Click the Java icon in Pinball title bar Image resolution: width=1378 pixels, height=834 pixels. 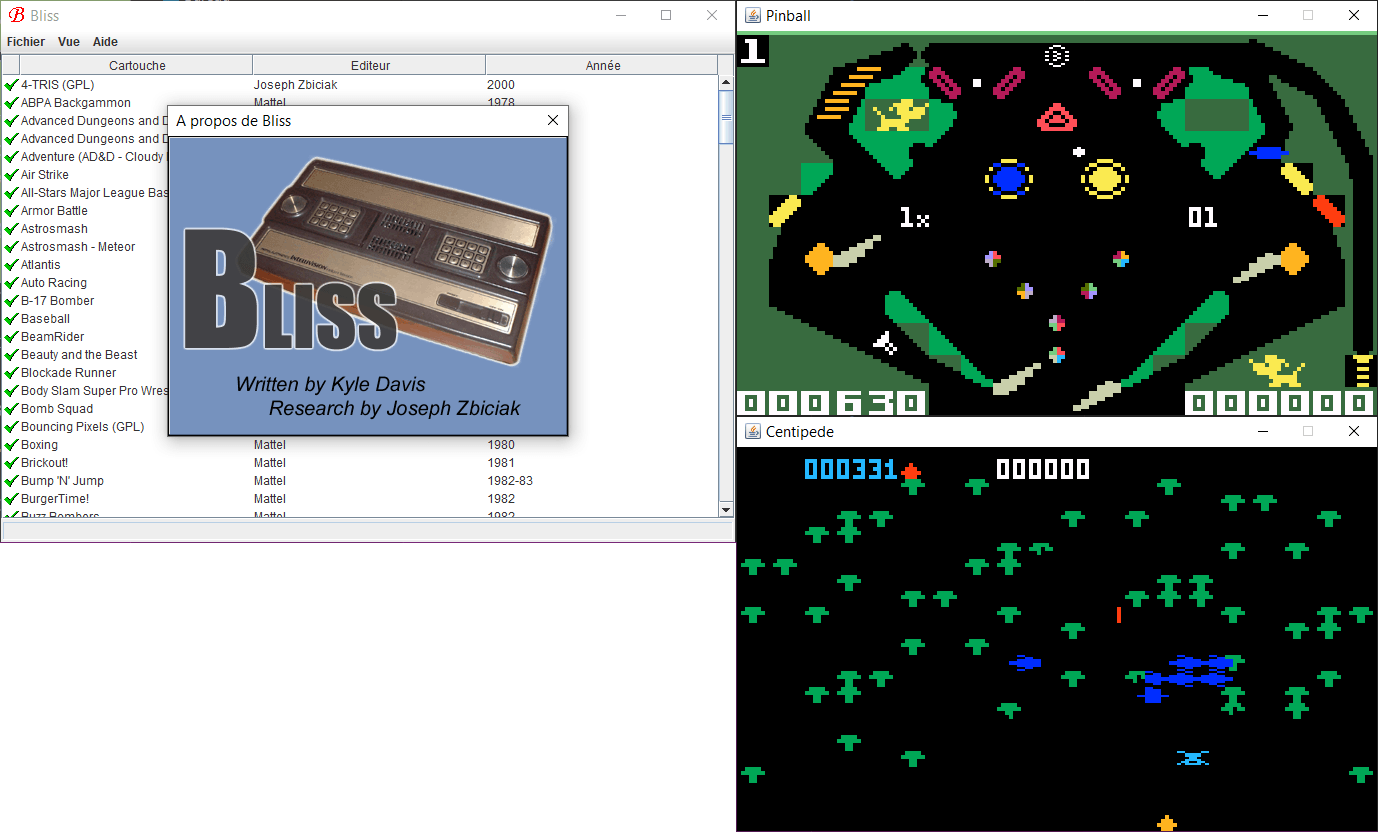click(x=753, y=15)
